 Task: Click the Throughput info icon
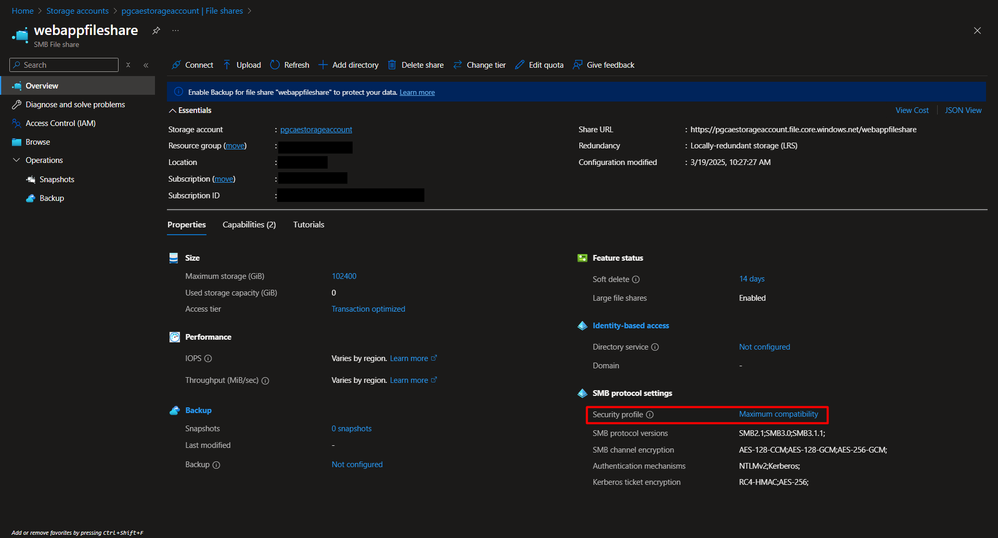tap(265, 381)
